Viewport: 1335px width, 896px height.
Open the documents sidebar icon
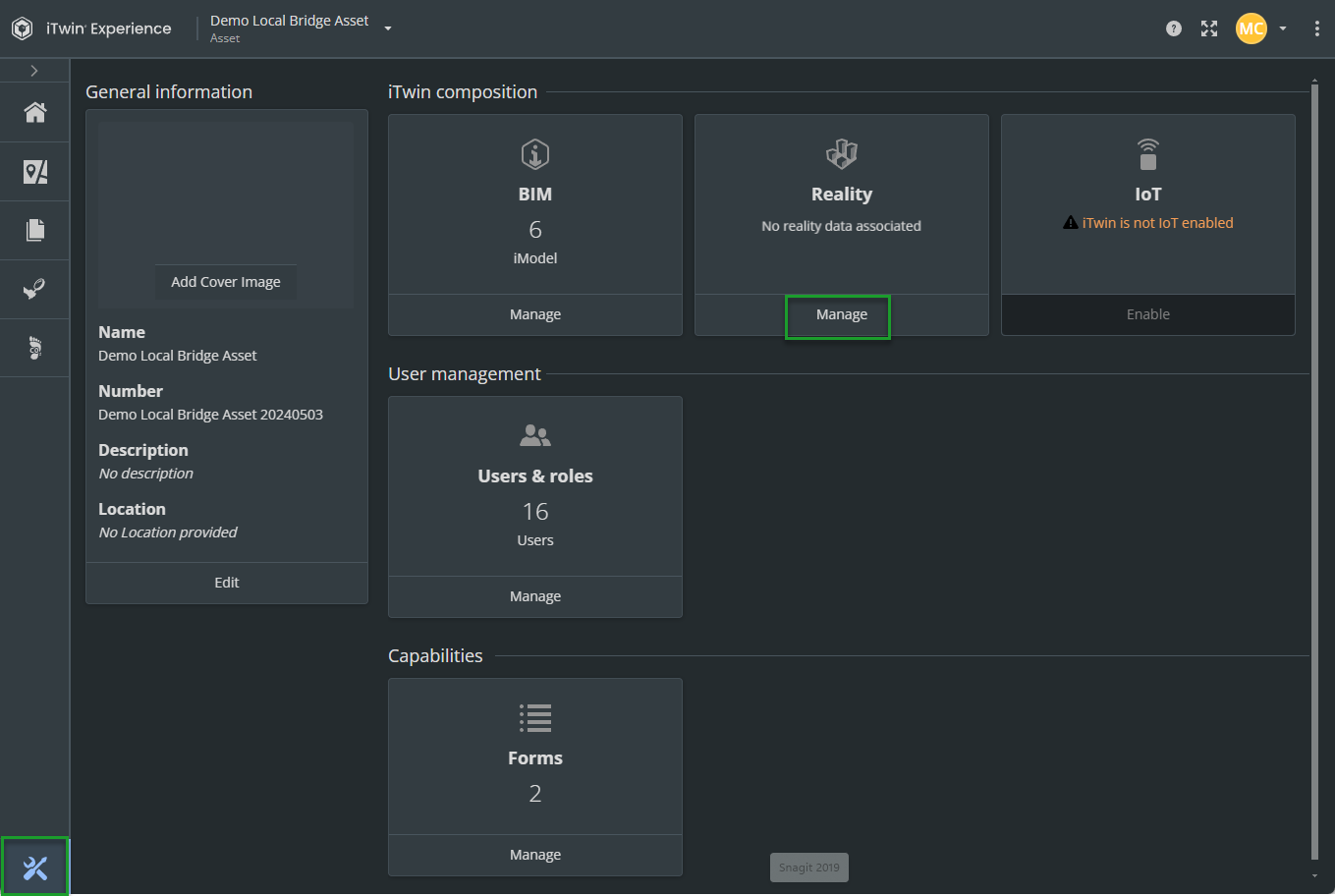(35, 230)
